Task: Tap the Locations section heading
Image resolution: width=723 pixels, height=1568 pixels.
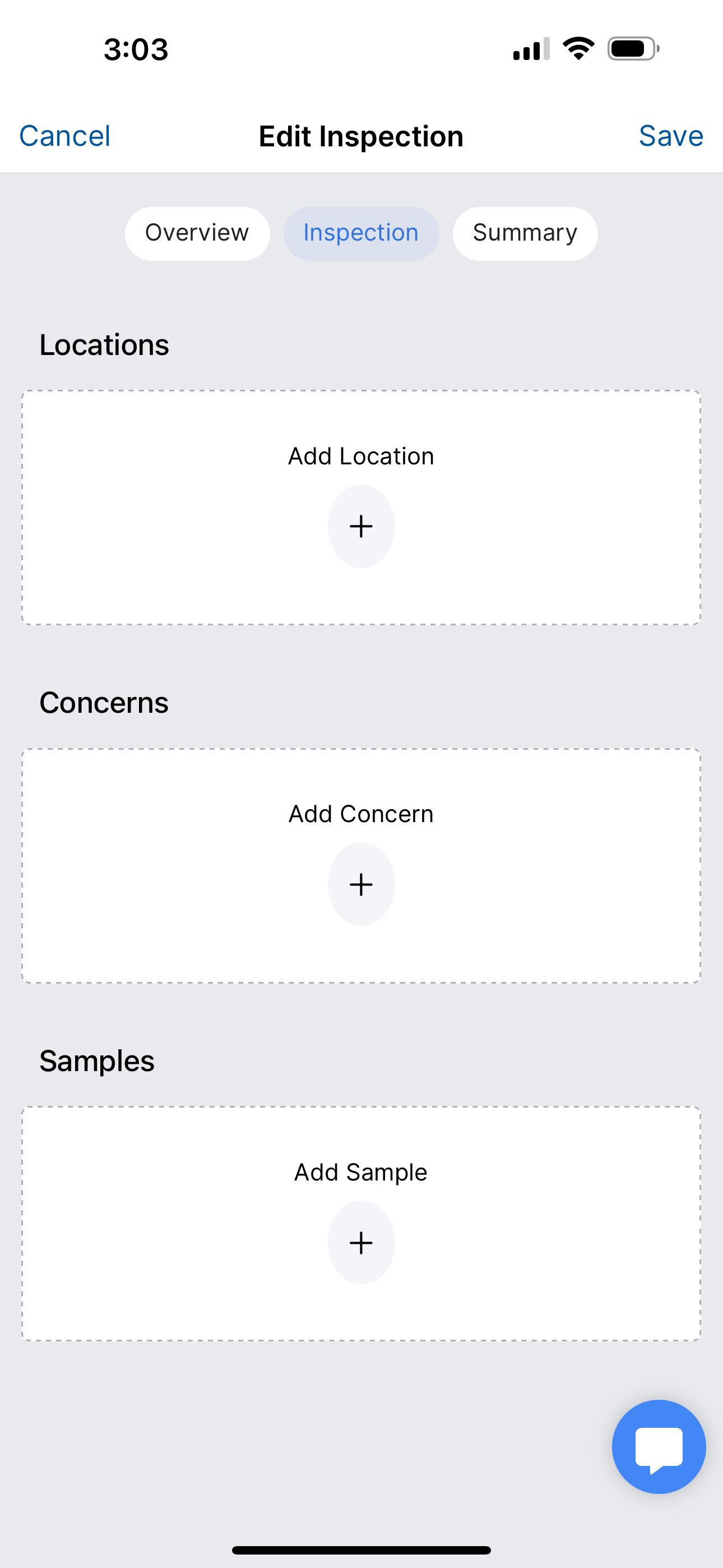Action: click(x=104, y=344)
